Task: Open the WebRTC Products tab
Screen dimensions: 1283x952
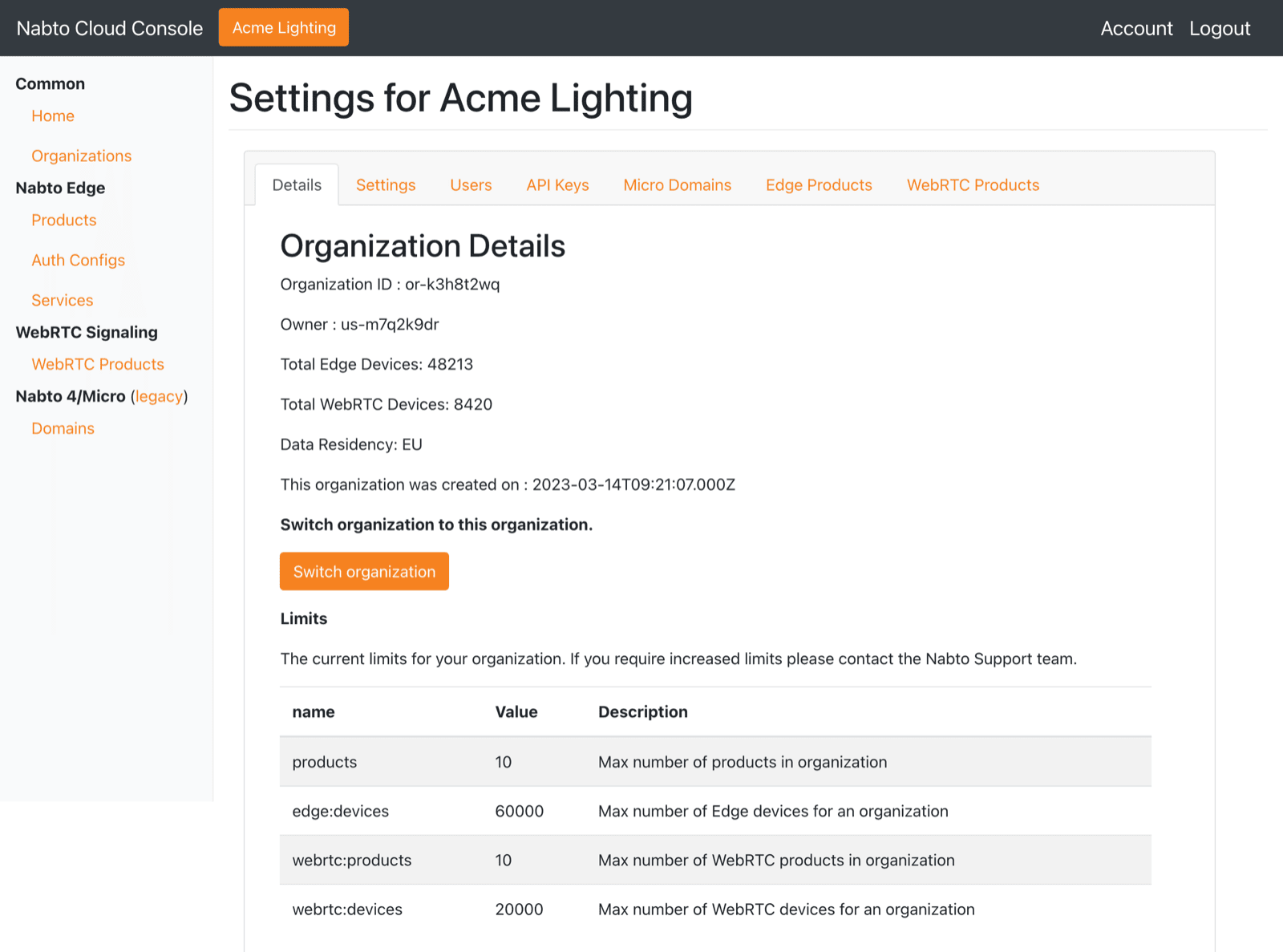Action: pyautogui.click(x=973, y=184)
